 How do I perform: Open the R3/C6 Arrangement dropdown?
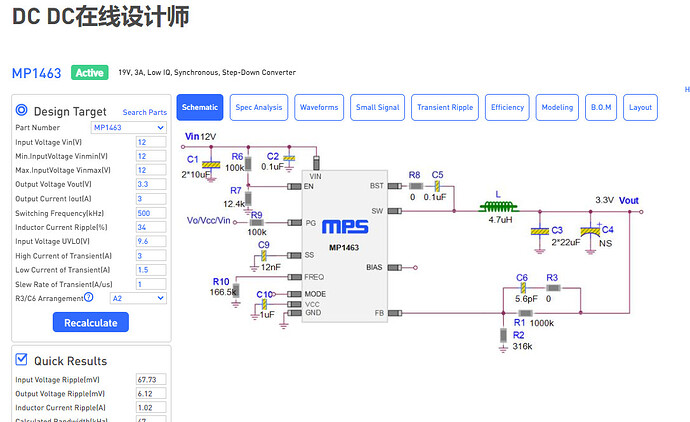click(138, 298)
